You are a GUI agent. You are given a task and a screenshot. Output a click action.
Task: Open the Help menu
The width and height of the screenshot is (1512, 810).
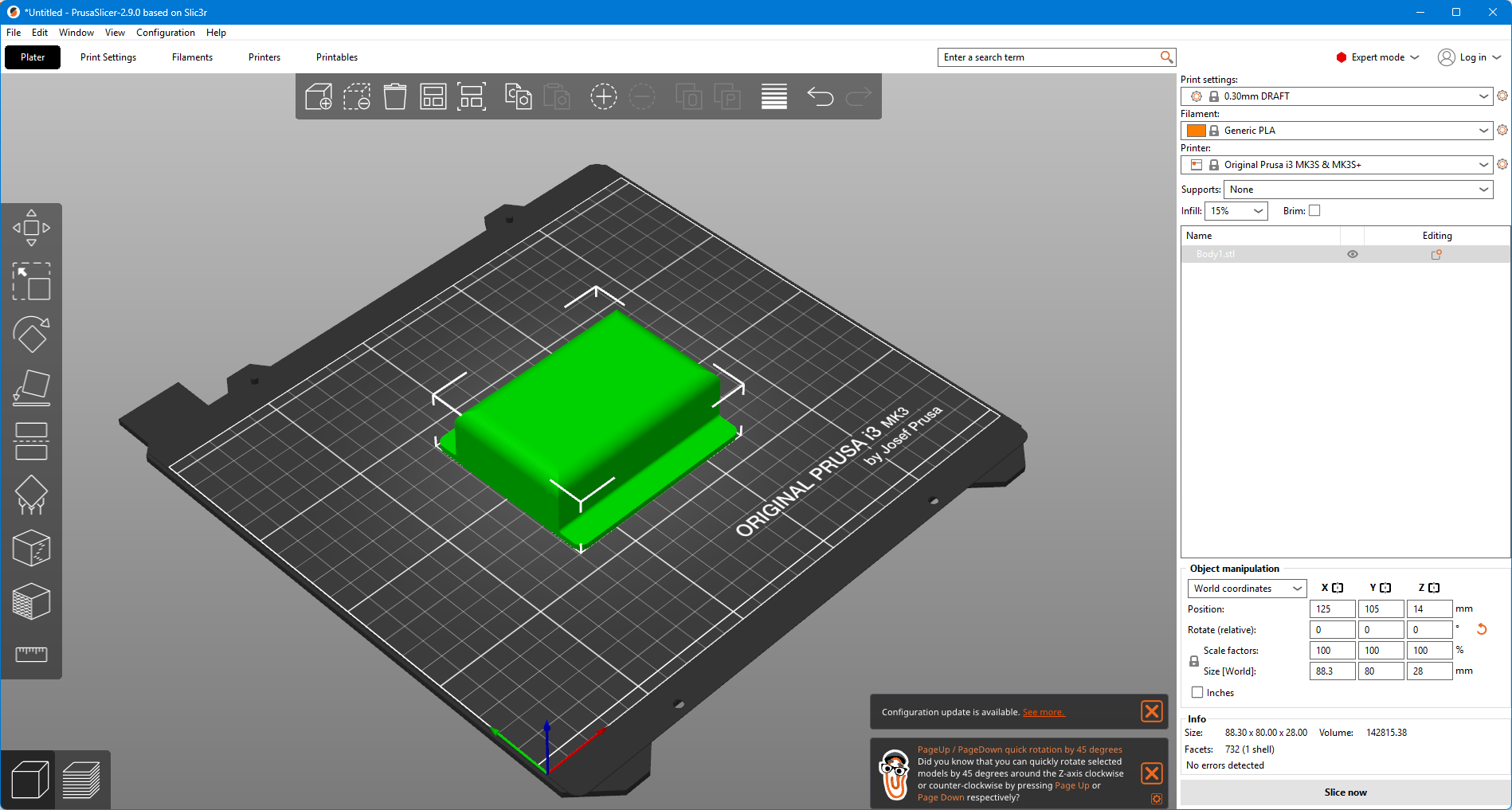[x=216, y=33]
